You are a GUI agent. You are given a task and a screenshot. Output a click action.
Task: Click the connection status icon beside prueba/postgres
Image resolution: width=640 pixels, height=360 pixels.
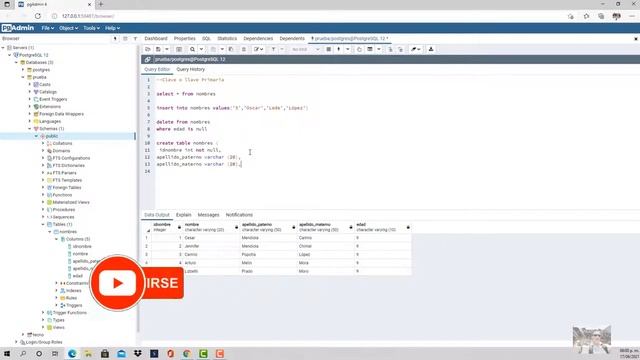tap(147, 60)
